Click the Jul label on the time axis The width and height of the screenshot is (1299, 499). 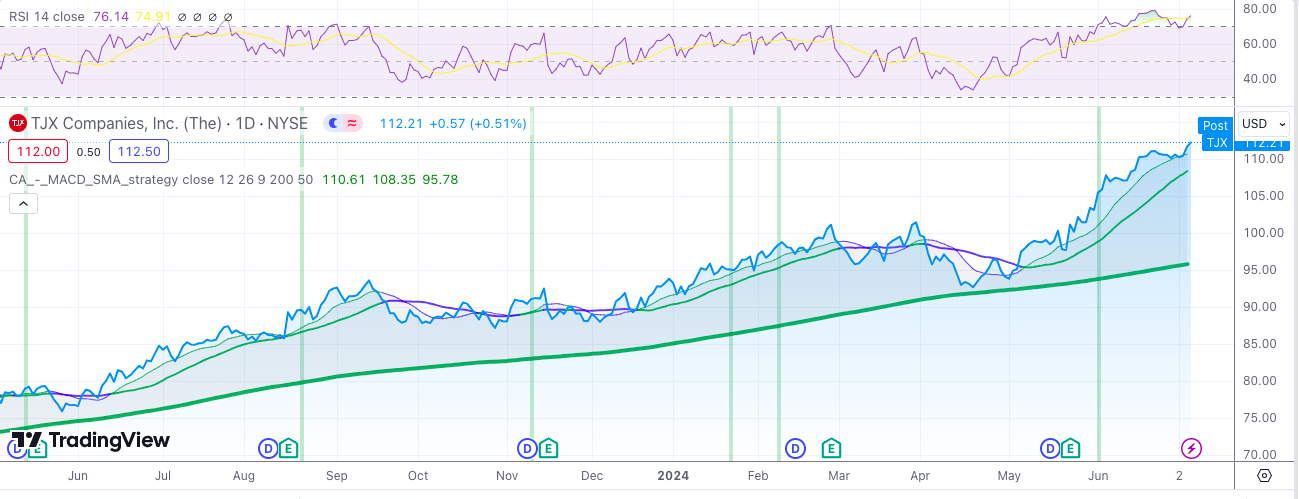point(162,476)
